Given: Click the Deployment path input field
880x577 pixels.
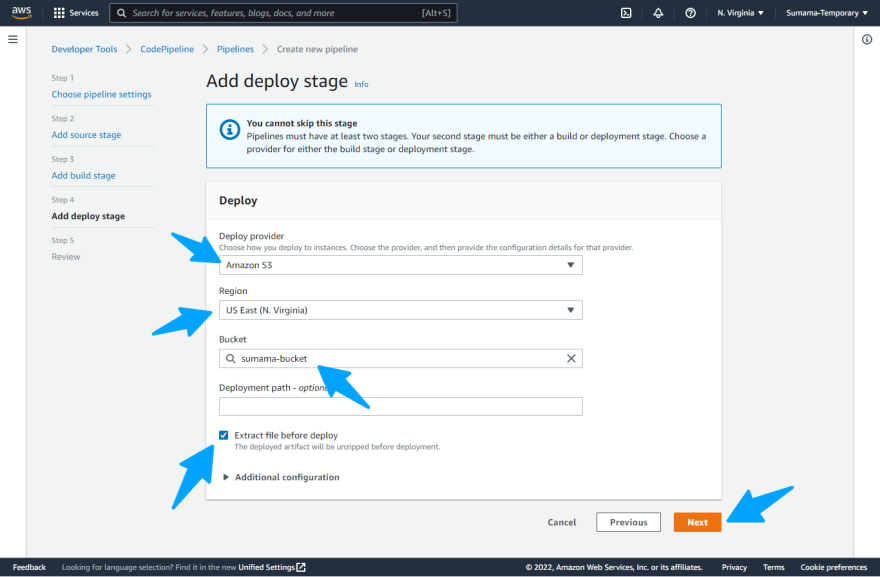Looking at the screenshot, I should click(x=401, y=406).
